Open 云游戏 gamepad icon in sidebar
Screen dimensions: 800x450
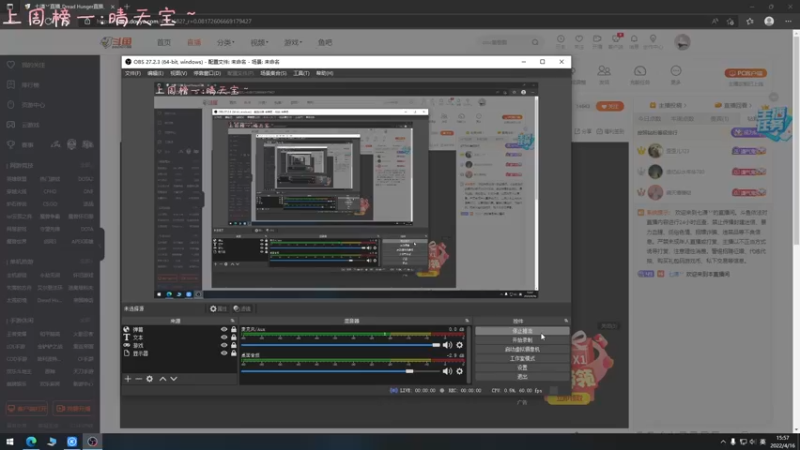(11, 124)
